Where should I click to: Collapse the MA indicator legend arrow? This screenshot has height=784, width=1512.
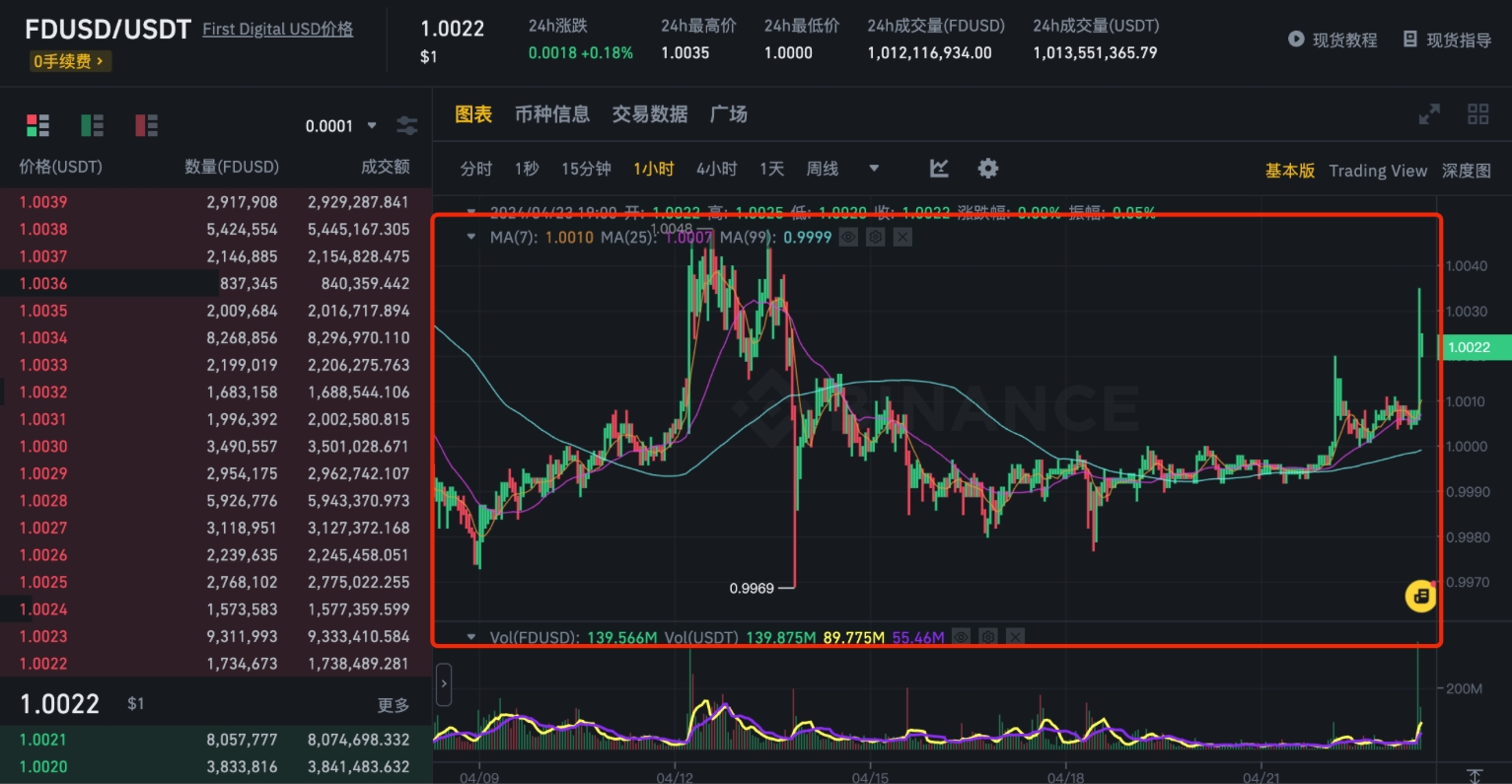pyautogui.click(x=471, y=238)
